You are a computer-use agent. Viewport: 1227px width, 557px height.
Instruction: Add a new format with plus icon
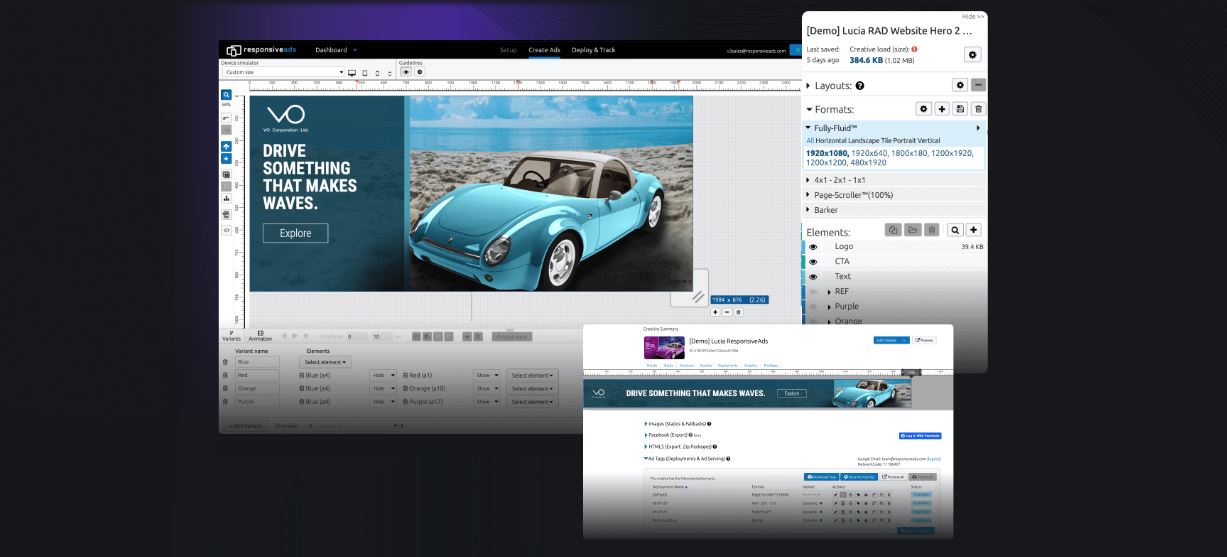pos(942,109)
